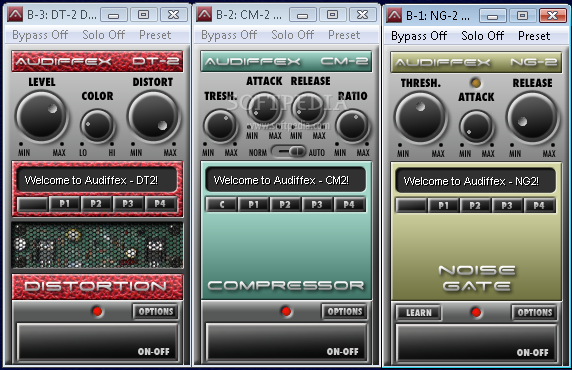Maximize the B-2 CM-2 window
The width and height of the screenshot is (572, 370).
[x=332, y=15]
